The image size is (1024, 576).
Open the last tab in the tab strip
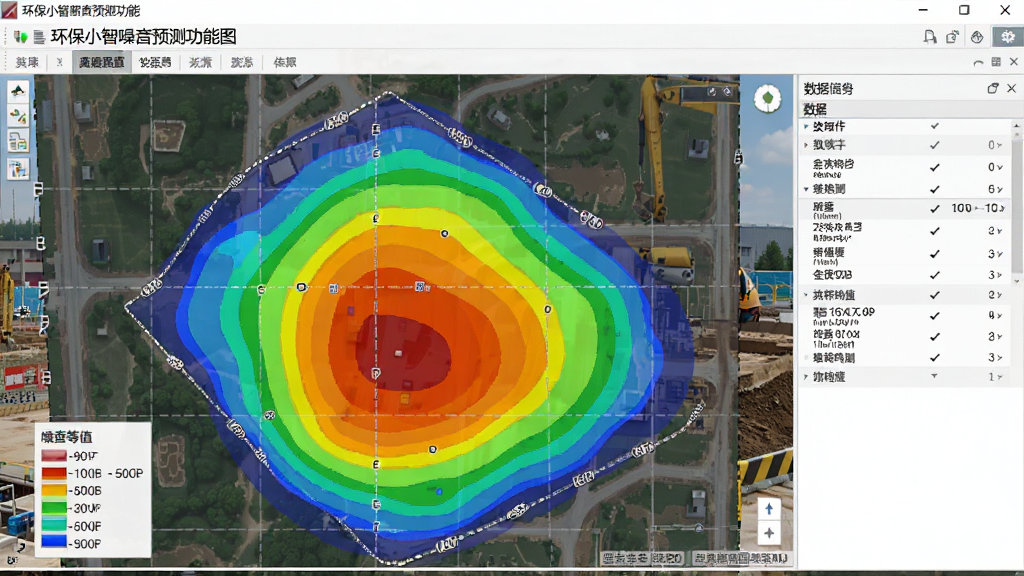pyautogui.click(x=285, y=62)
